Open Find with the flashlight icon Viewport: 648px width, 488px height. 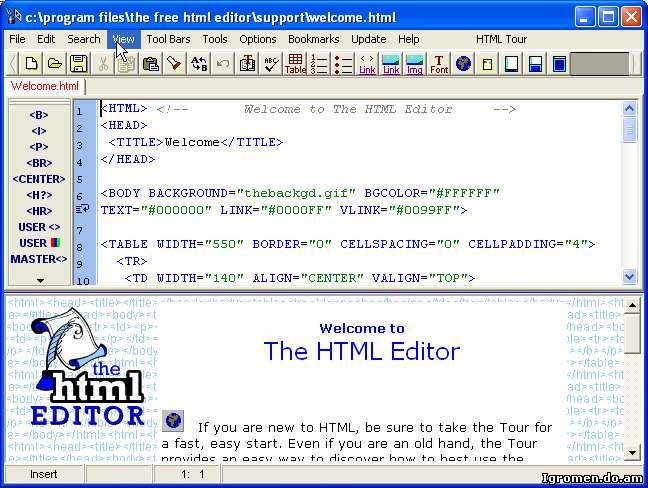[175, 64]
